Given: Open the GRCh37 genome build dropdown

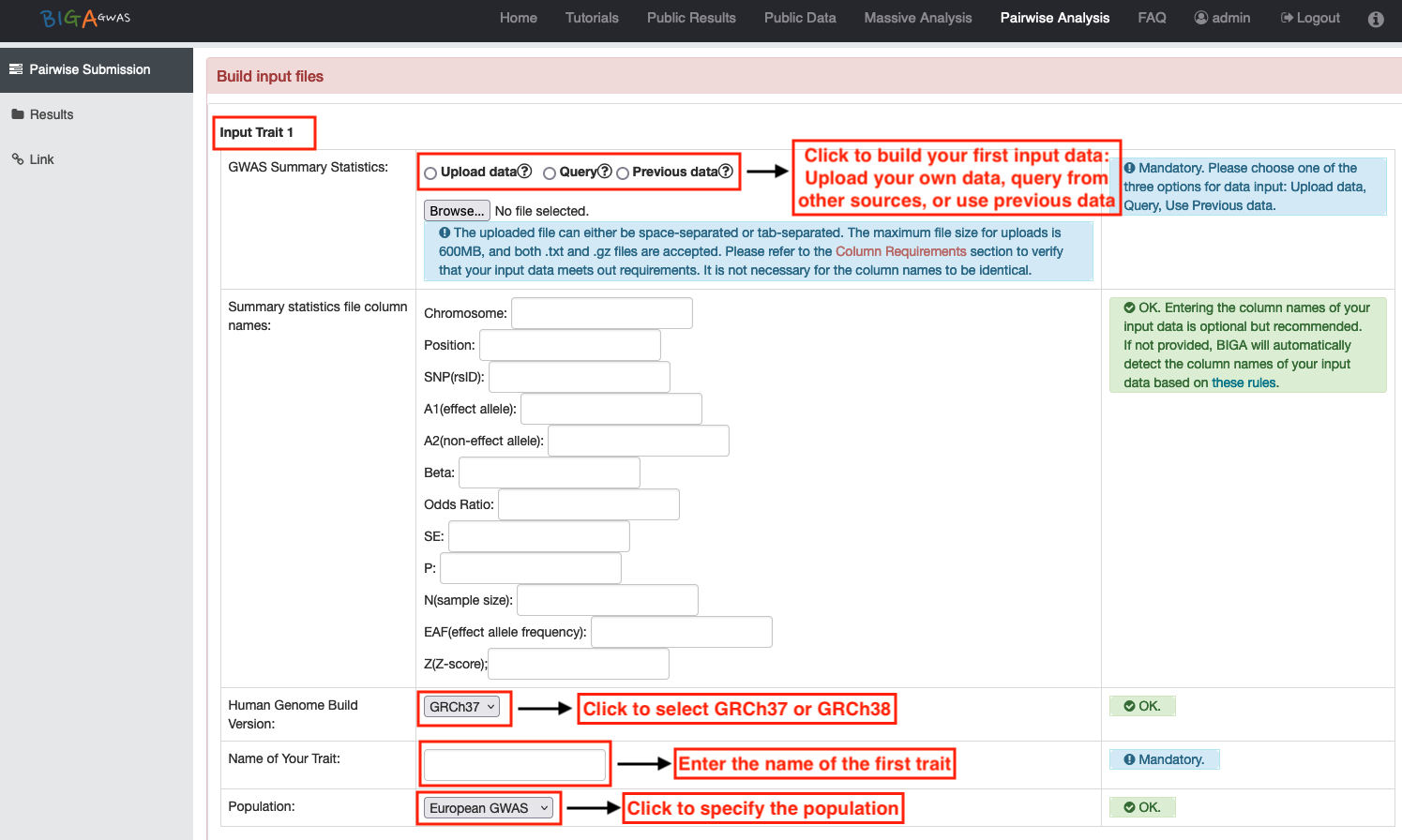Looking at the screenshot, I should (461, 707).
